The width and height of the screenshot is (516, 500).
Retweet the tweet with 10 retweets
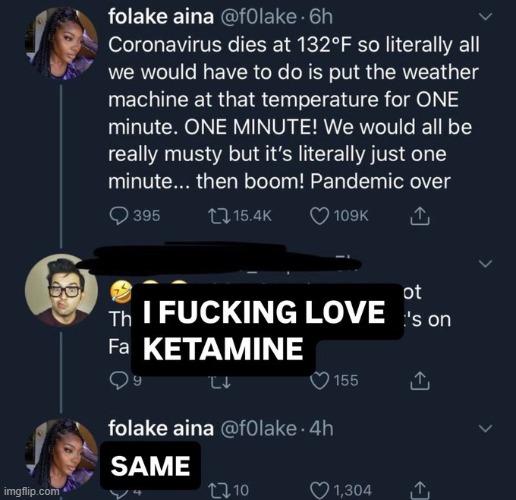[219, 490]
